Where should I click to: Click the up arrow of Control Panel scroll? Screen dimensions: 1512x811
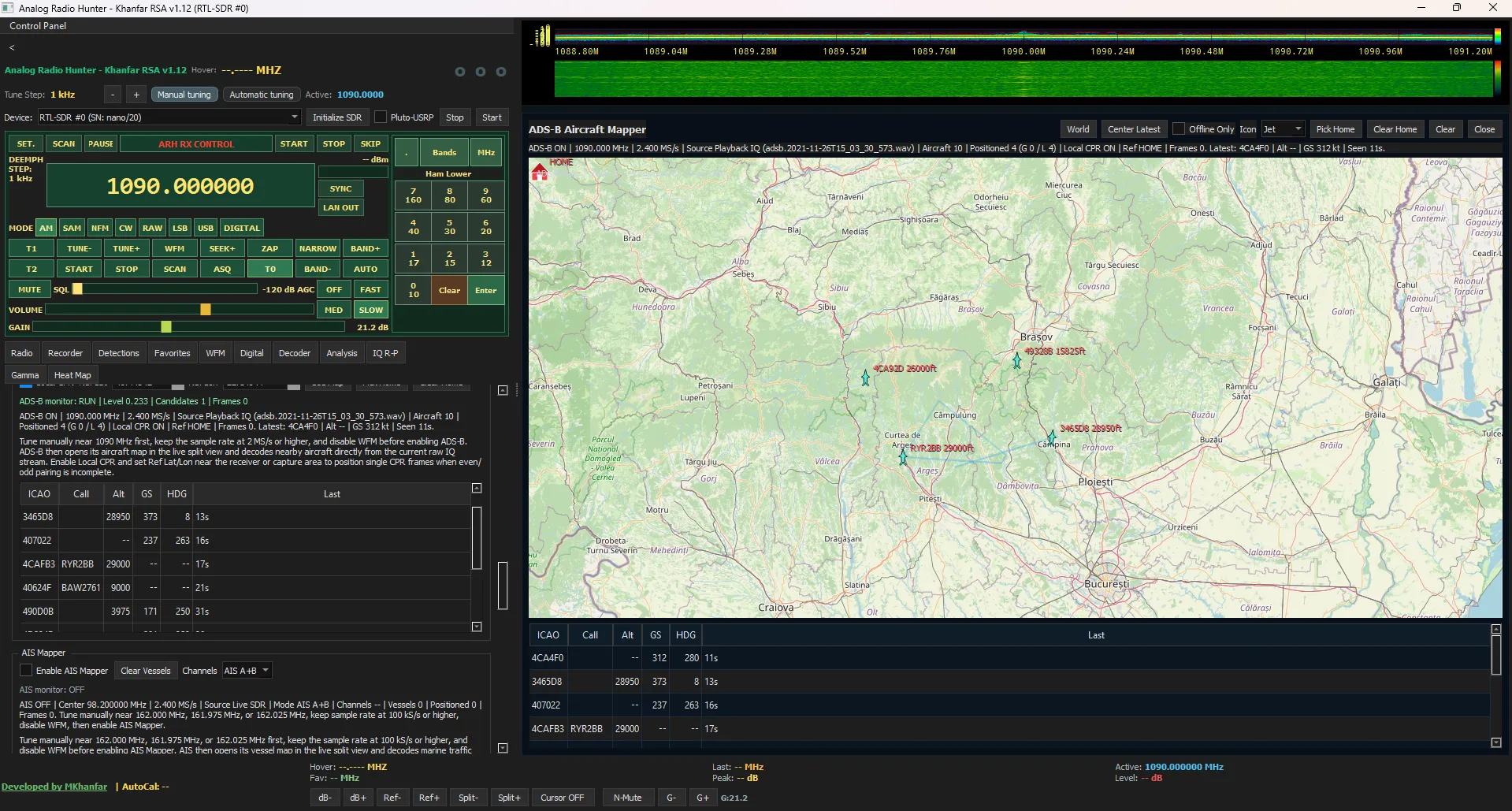click(x=503, y=390)
